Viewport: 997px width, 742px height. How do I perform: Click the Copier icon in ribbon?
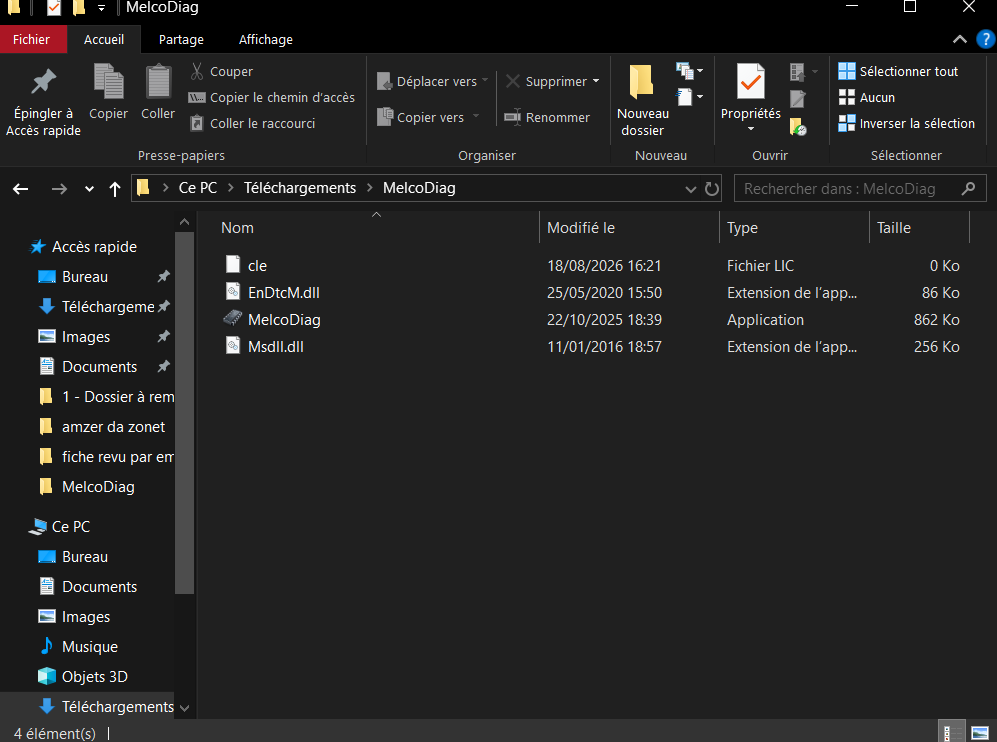coord(108,81)
